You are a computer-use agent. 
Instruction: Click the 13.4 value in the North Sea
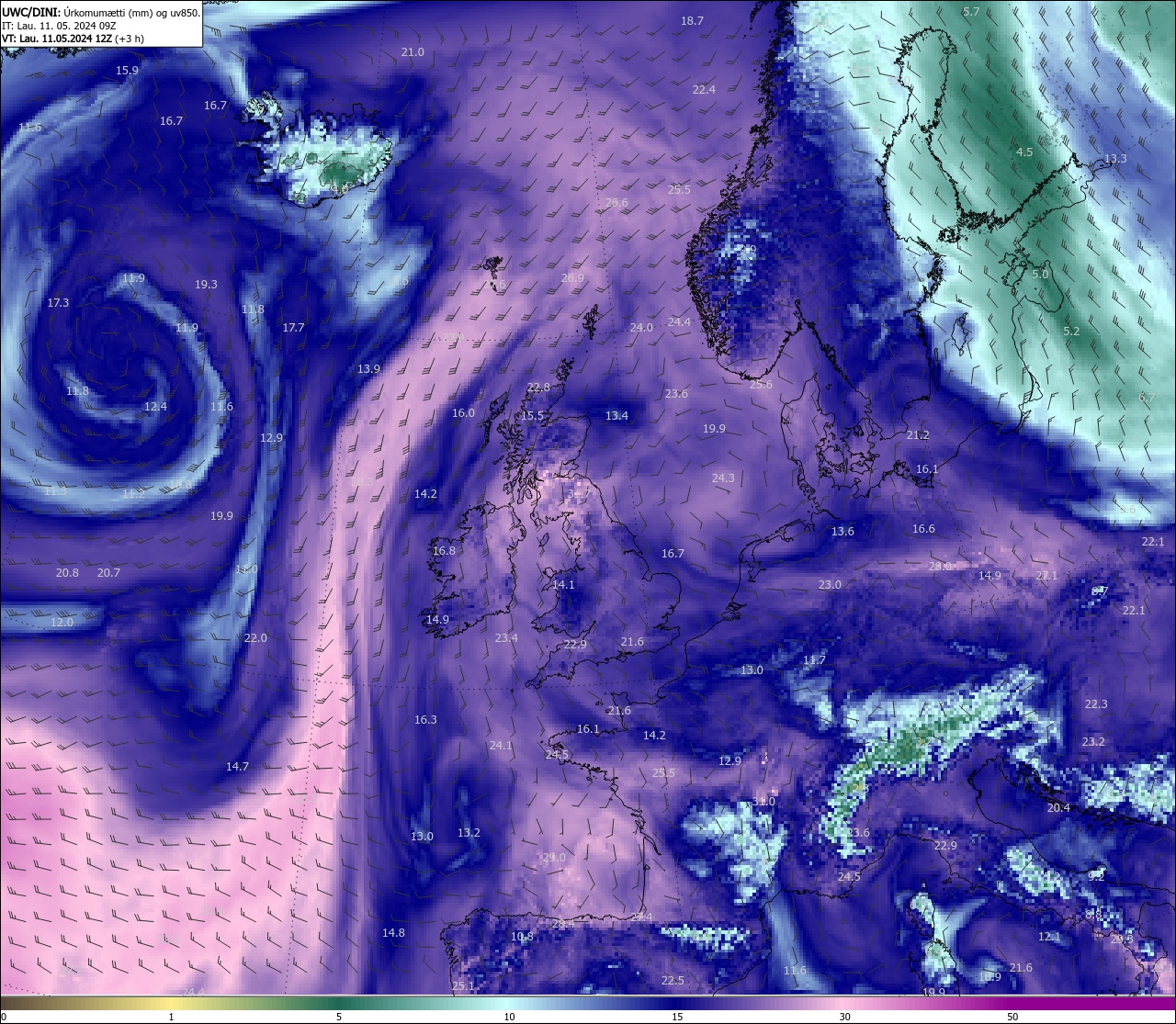point(616,416)
